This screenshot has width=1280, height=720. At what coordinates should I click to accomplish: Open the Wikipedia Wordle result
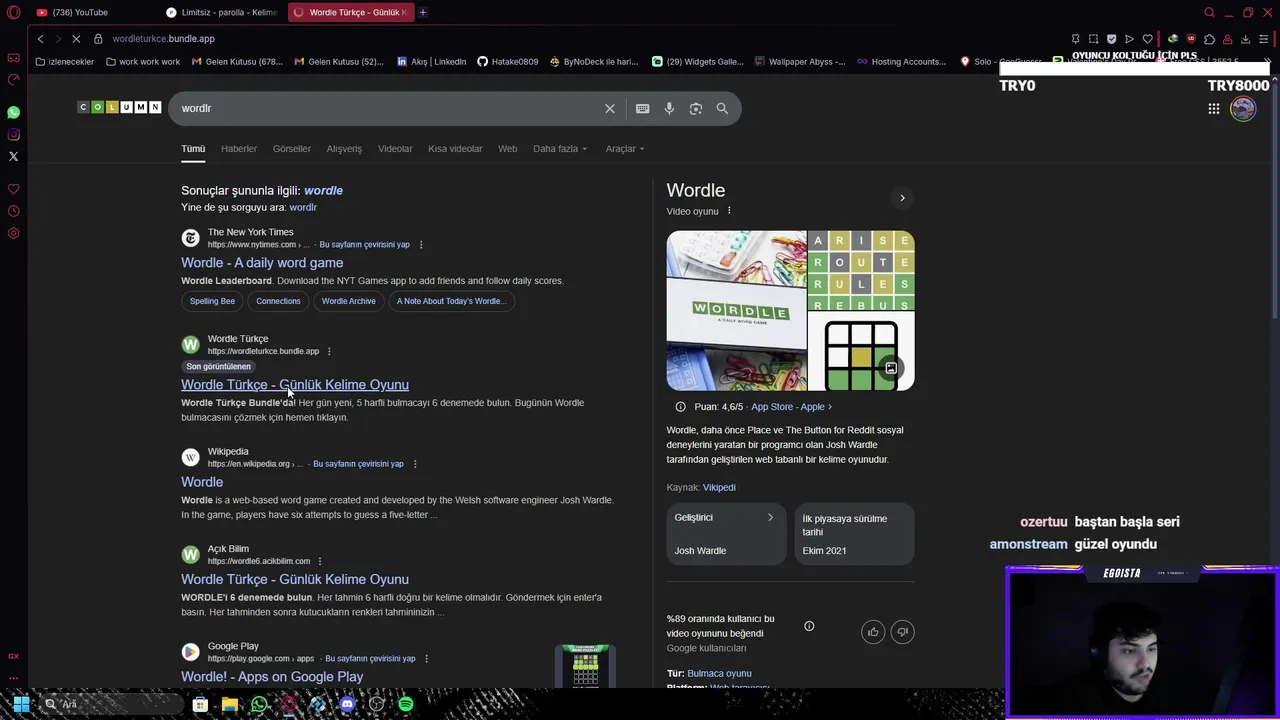tap(202, 482)
